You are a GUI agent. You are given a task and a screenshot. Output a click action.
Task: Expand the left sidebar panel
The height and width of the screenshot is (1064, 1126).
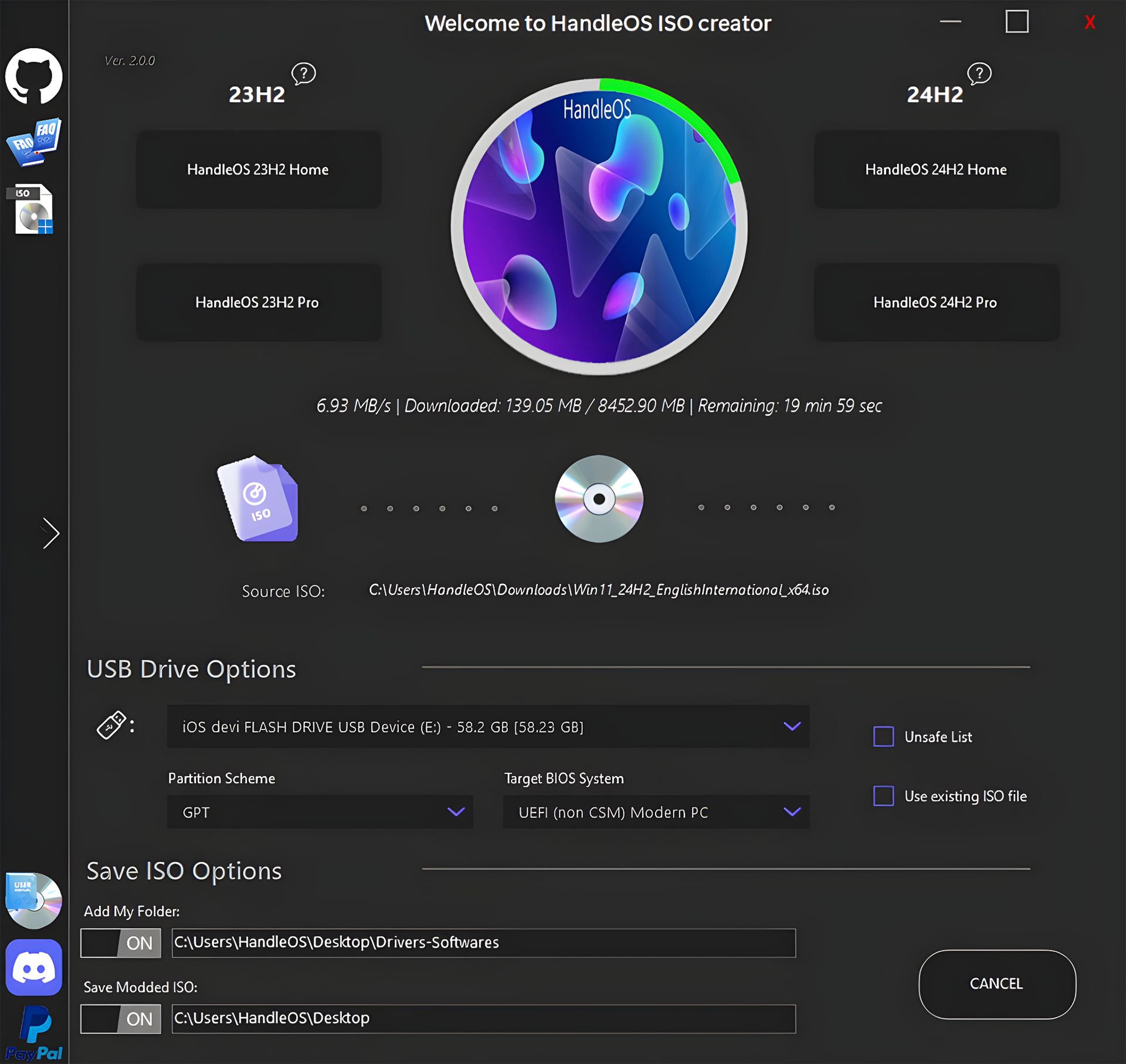point(50,533)
